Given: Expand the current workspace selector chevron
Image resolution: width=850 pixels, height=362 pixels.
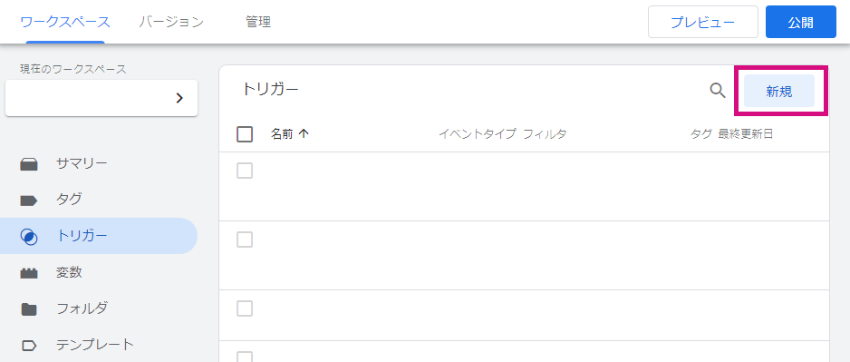Looking at the screenshot, I should click(x=179, y=98).
